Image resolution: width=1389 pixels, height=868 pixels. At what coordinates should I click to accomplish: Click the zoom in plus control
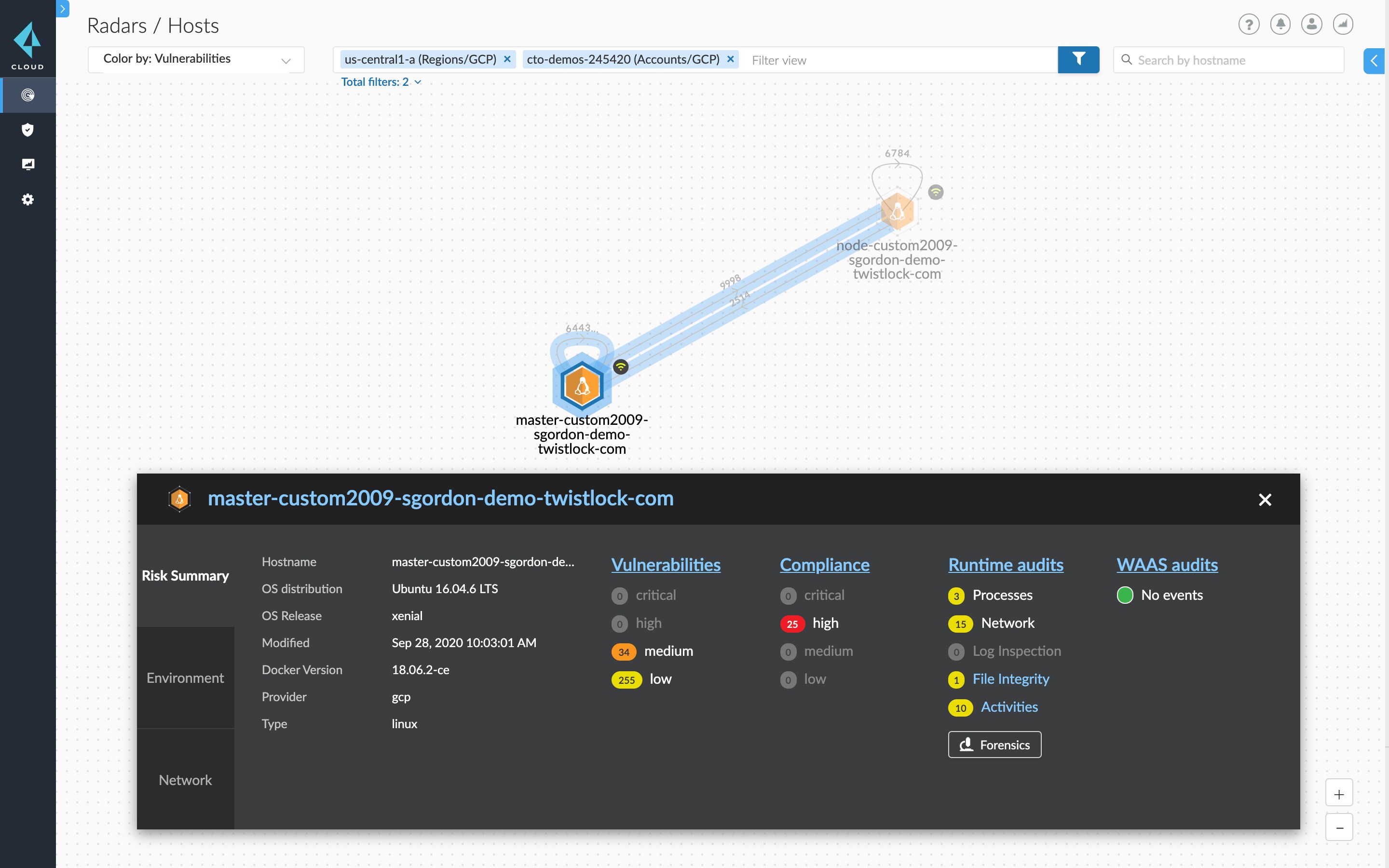coord(1340,792)
